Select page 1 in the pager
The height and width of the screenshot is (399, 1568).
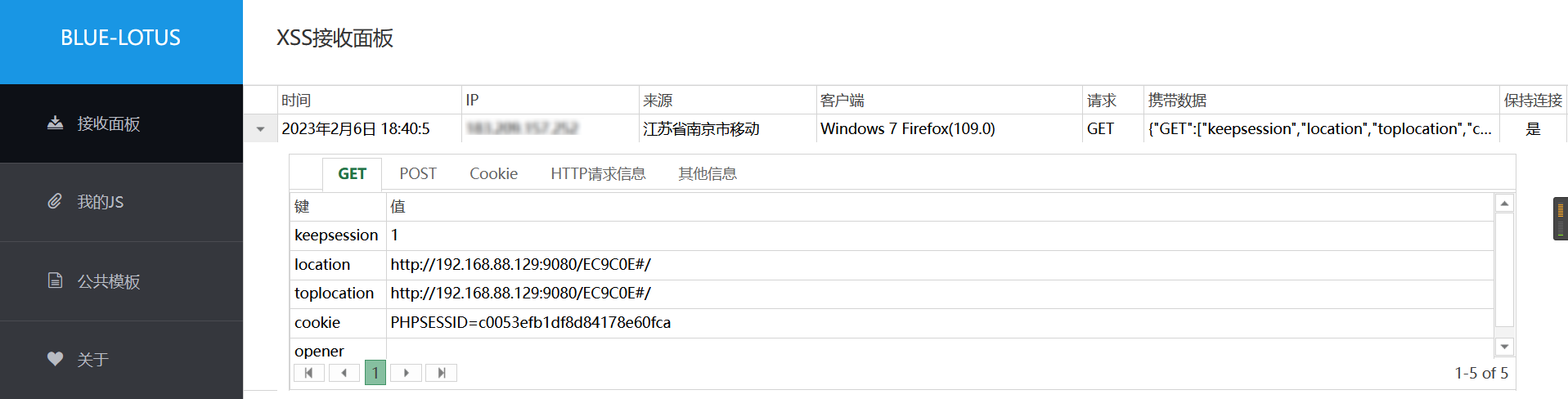[x=375, y=373]
